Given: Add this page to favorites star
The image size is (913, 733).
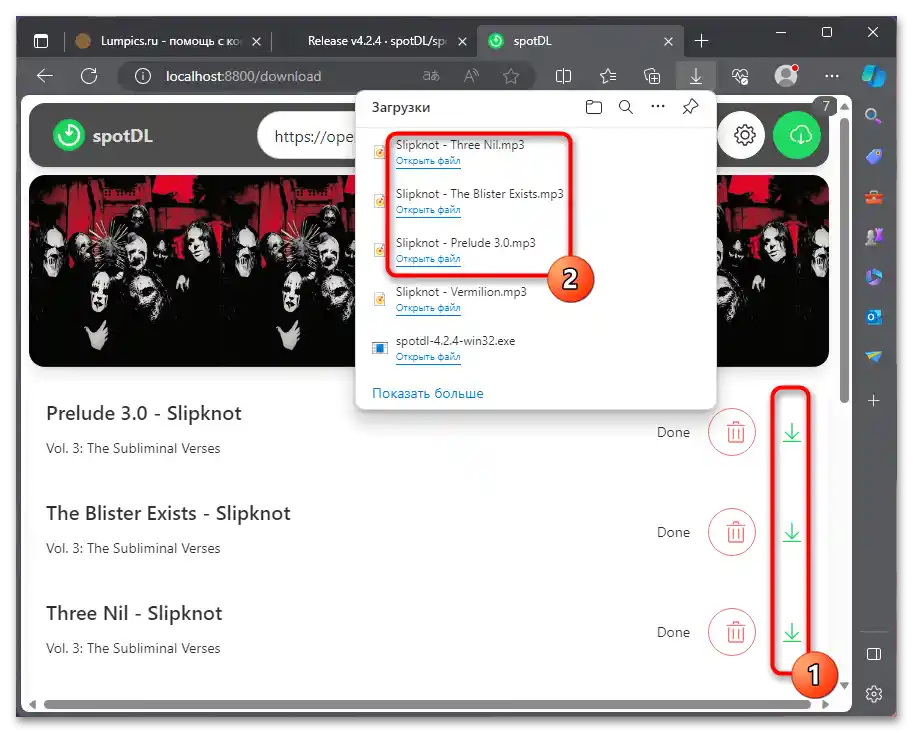Looking at the screenshot, I should point(511,76).
